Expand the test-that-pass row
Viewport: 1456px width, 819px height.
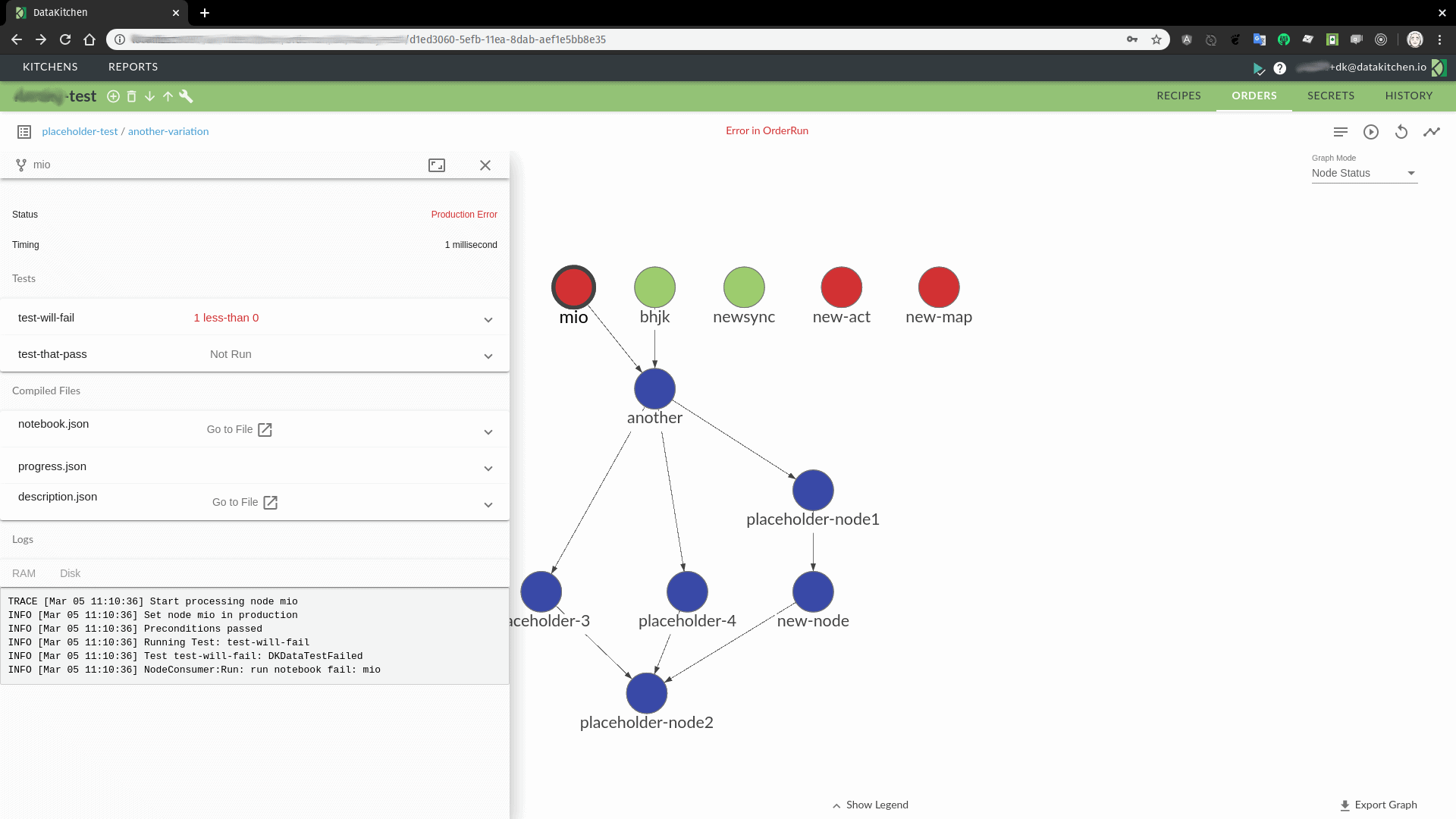pos(488,356)
